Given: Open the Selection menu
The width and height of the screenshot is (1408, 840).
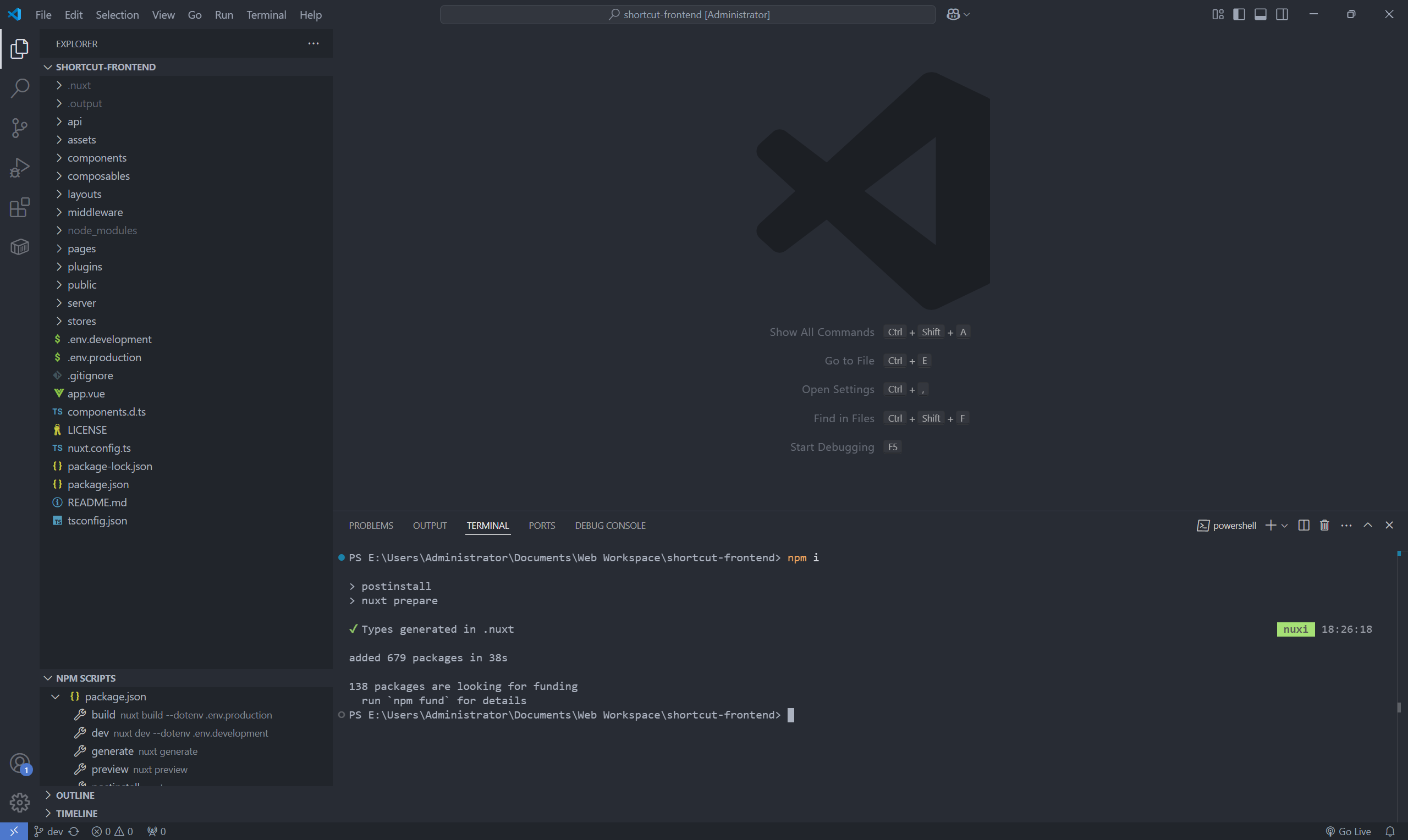Looking at the screenshot, I should point(117,15).
